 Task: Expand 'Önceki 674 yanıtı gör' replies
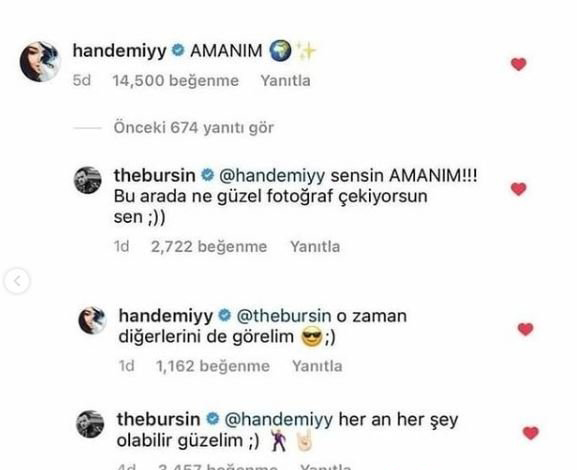click(x=194, y=128)
